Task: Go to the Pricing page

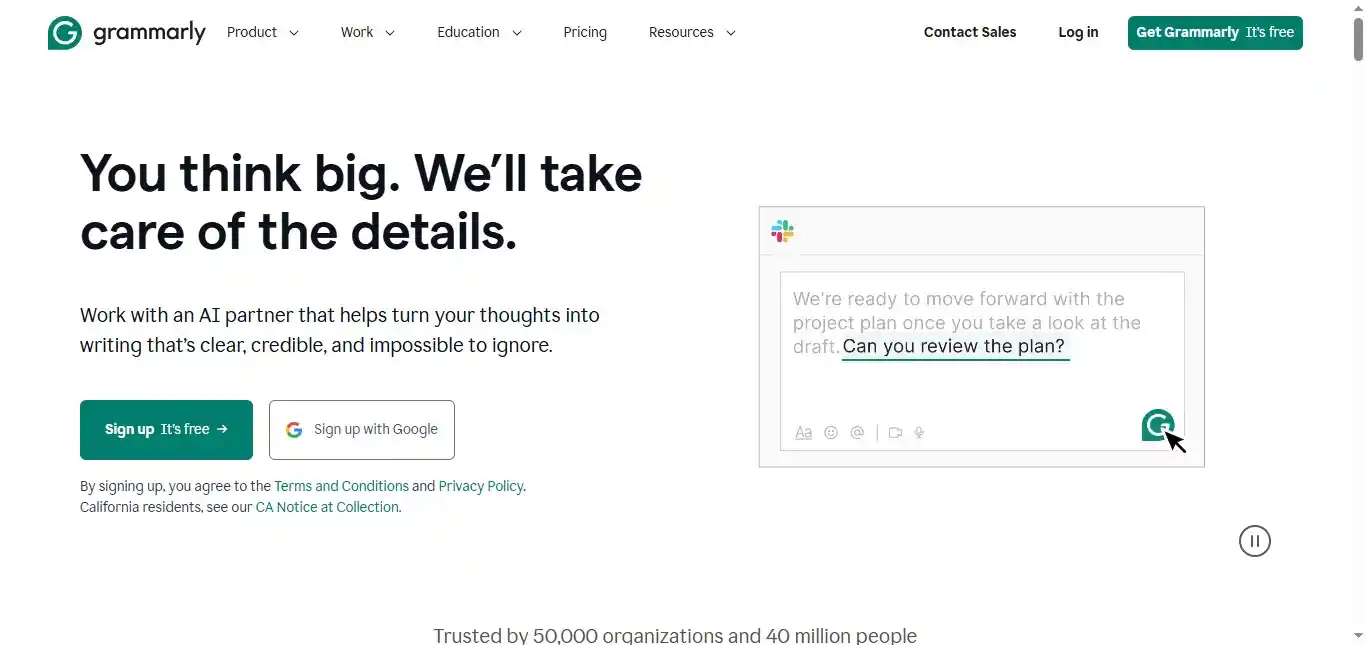Action: pos(585,32)
